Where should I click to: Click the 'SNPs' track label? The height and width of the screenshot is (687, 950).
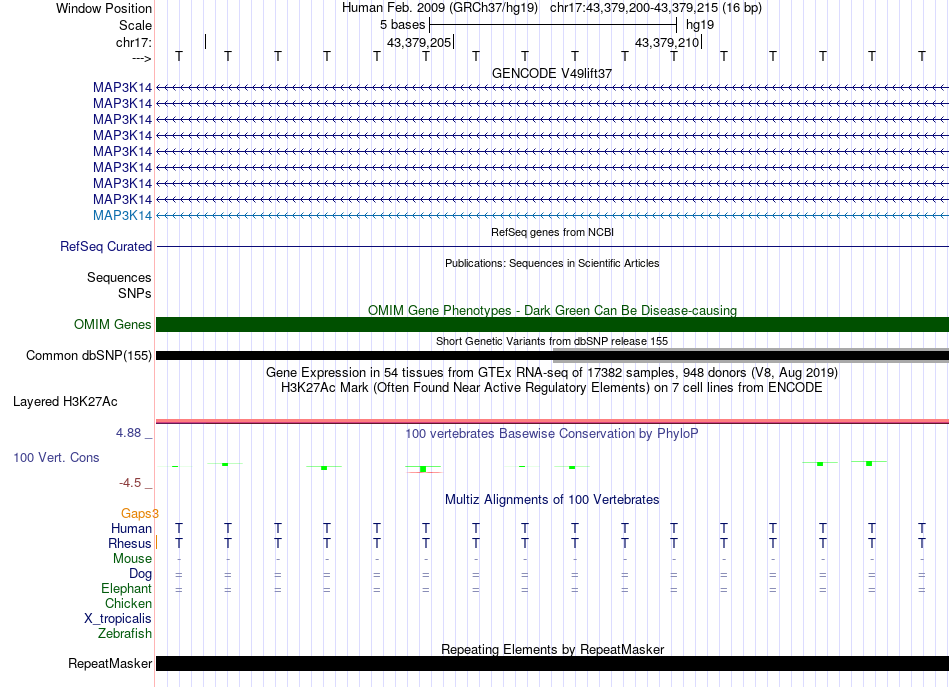135,293
